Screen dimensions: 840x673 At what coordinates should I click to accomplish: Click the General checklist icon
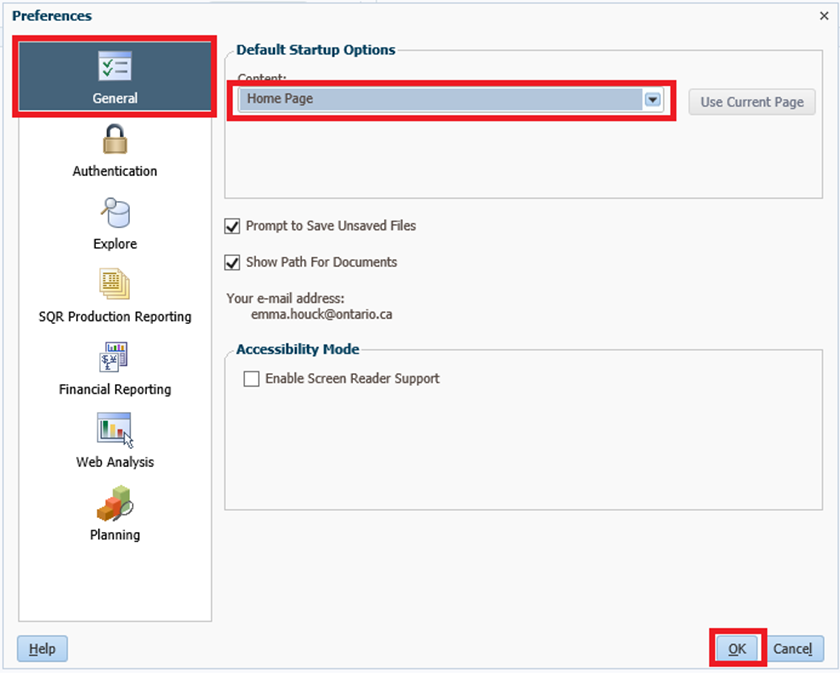coord(115,67)
